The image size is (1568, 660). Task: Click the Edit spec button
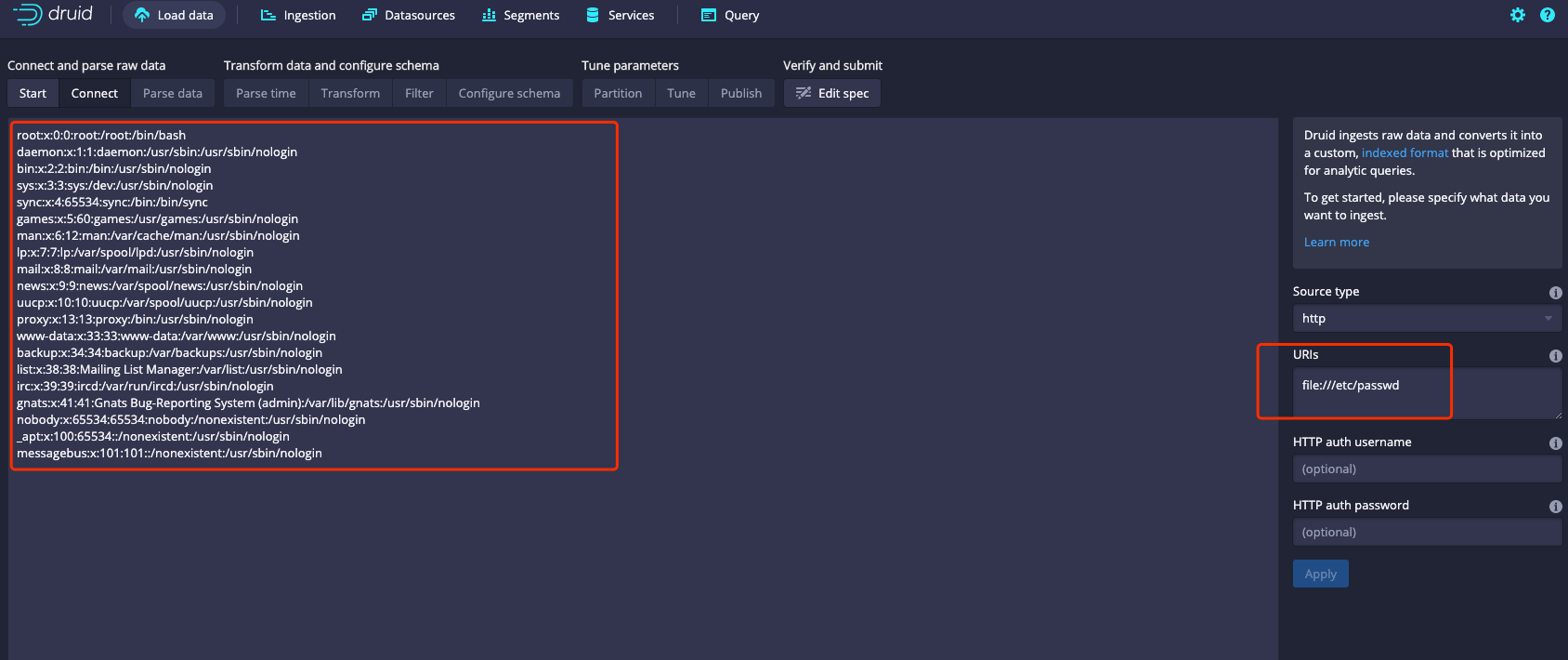(832, 93)
